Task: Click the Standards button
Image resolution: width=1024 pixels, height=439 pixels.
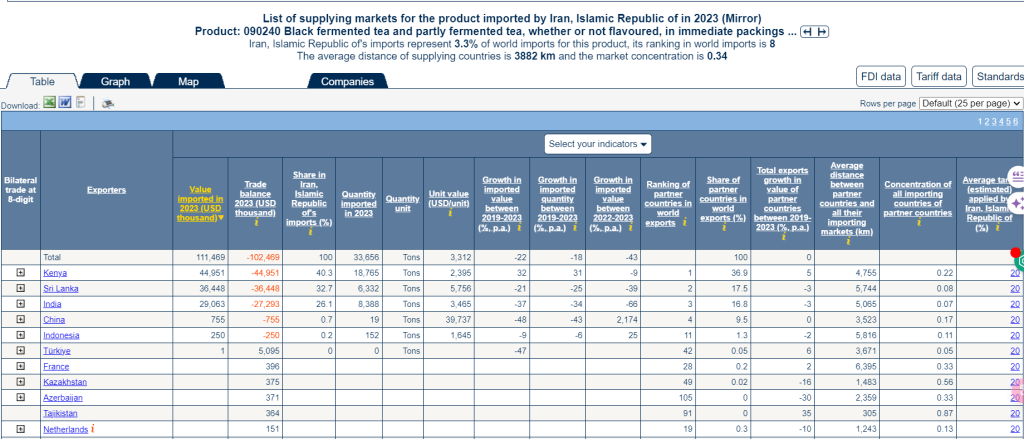Action: pyautogui.click(x=999, y=76)
